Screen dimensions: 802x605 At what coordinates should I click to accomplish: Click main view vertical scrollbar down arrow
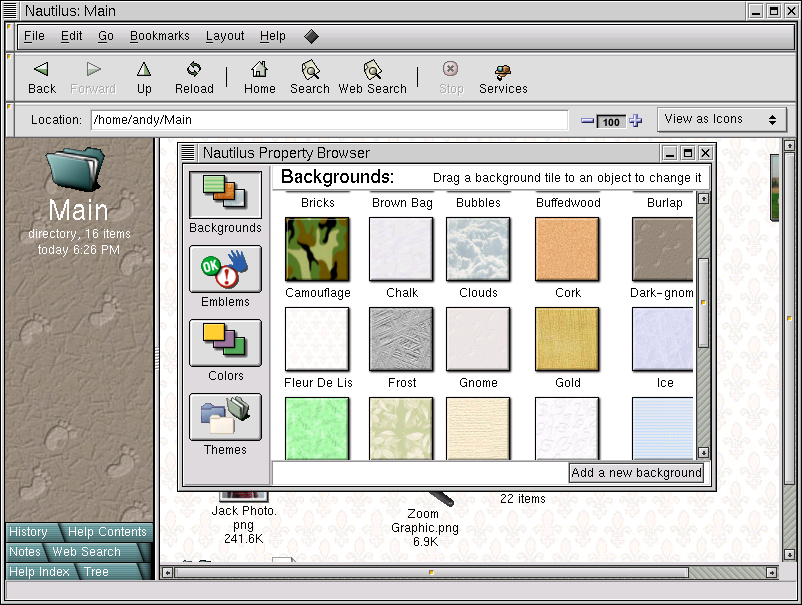click(789, 554)
